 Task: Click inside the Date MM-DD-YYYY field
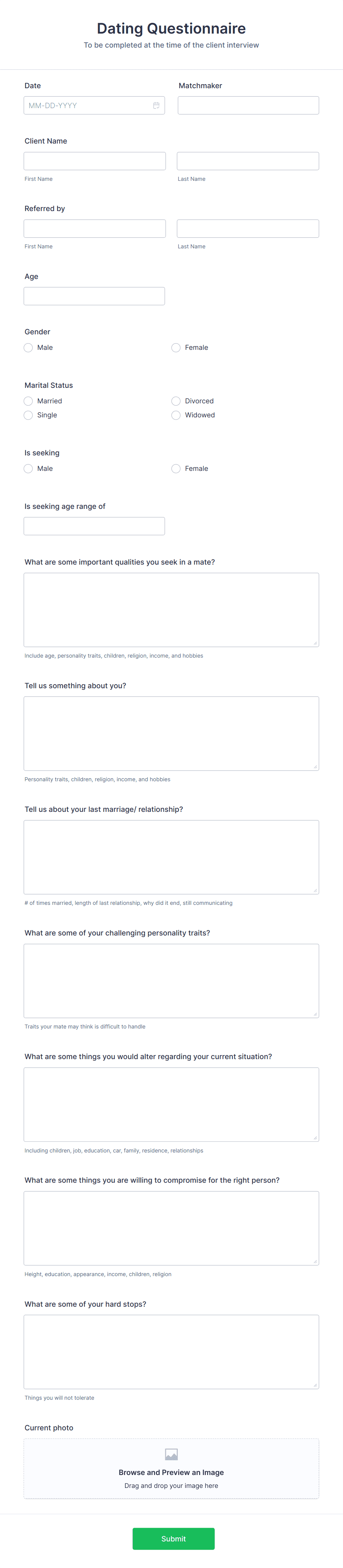85,105
